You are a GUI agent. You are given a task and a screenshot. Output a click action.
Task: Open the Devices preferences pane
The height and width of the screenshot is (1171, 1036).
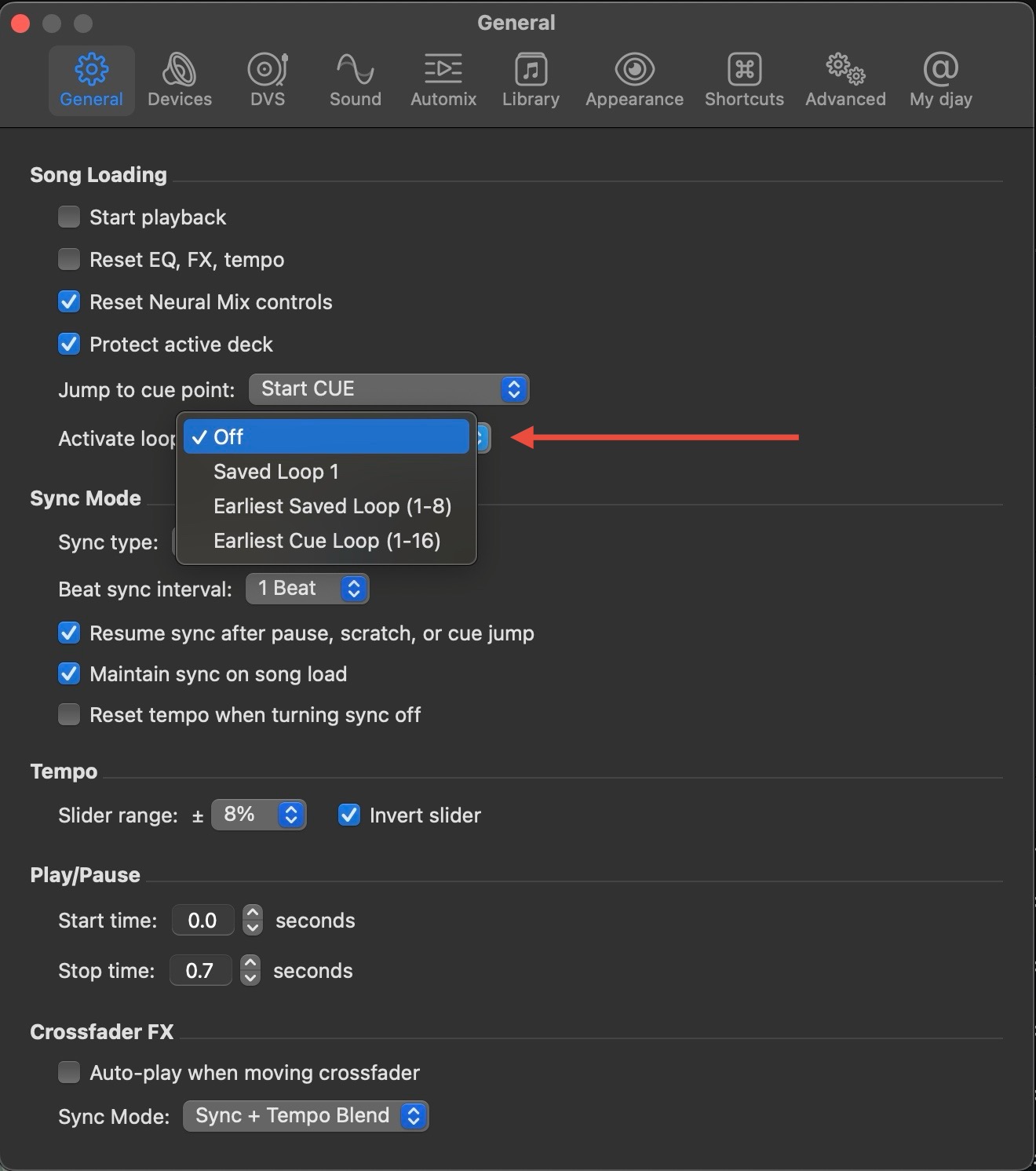point(180,80)
